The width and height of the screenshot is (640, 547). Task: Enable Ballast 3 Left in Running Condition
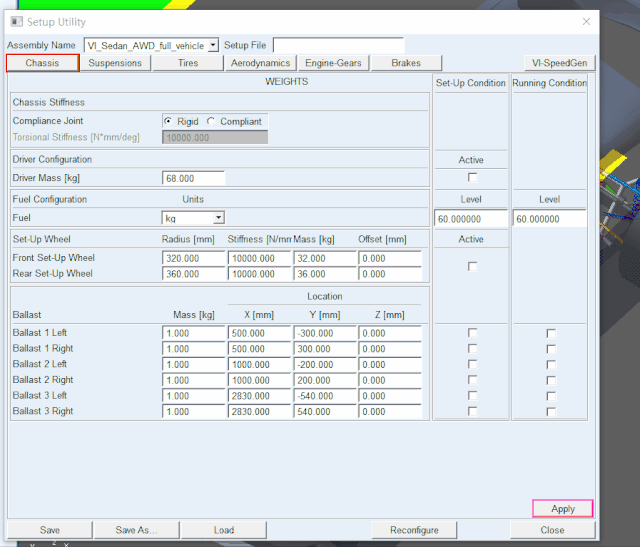point(551,396)
